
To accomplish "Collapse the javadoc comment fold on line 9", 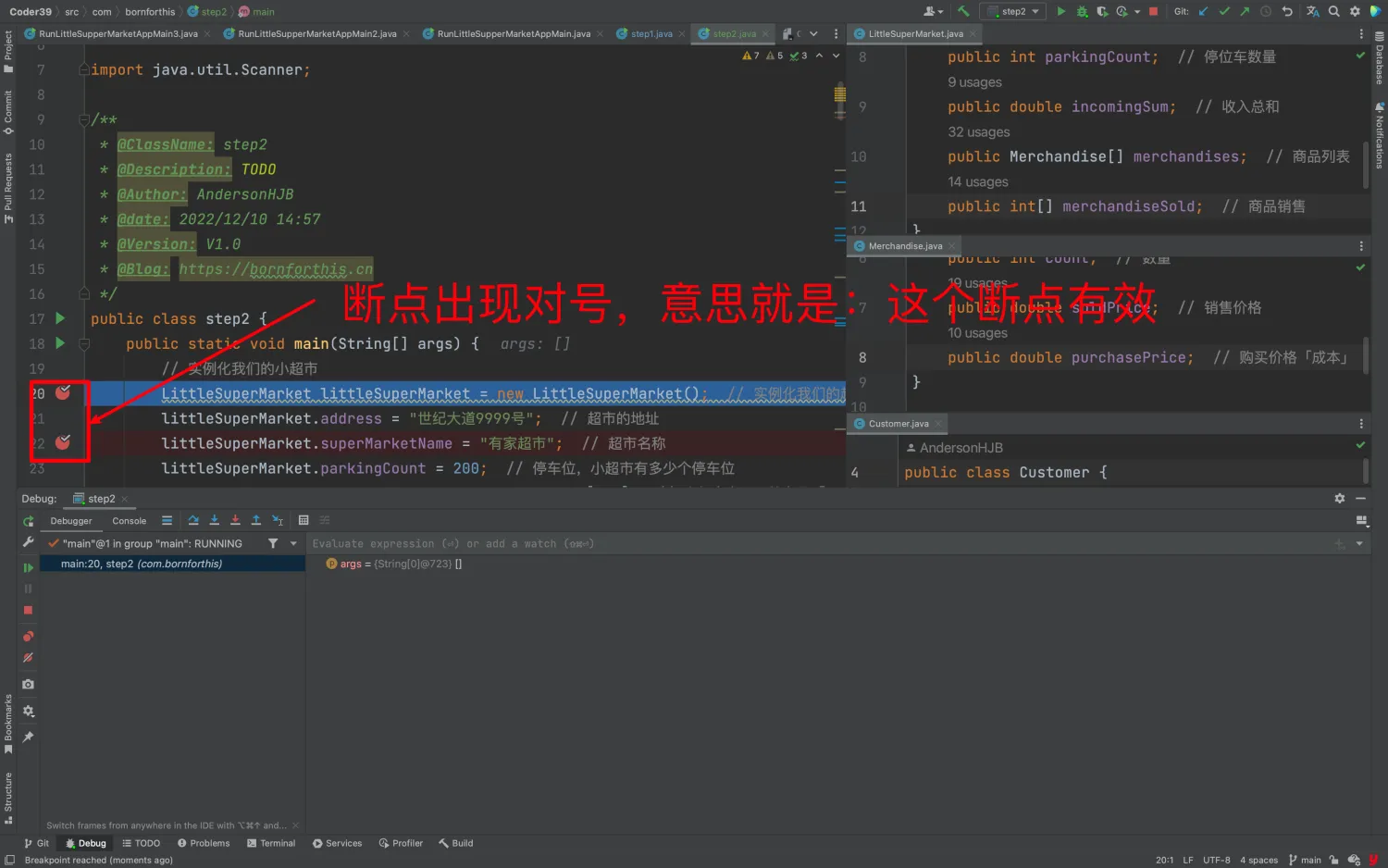I will point(83,119).
